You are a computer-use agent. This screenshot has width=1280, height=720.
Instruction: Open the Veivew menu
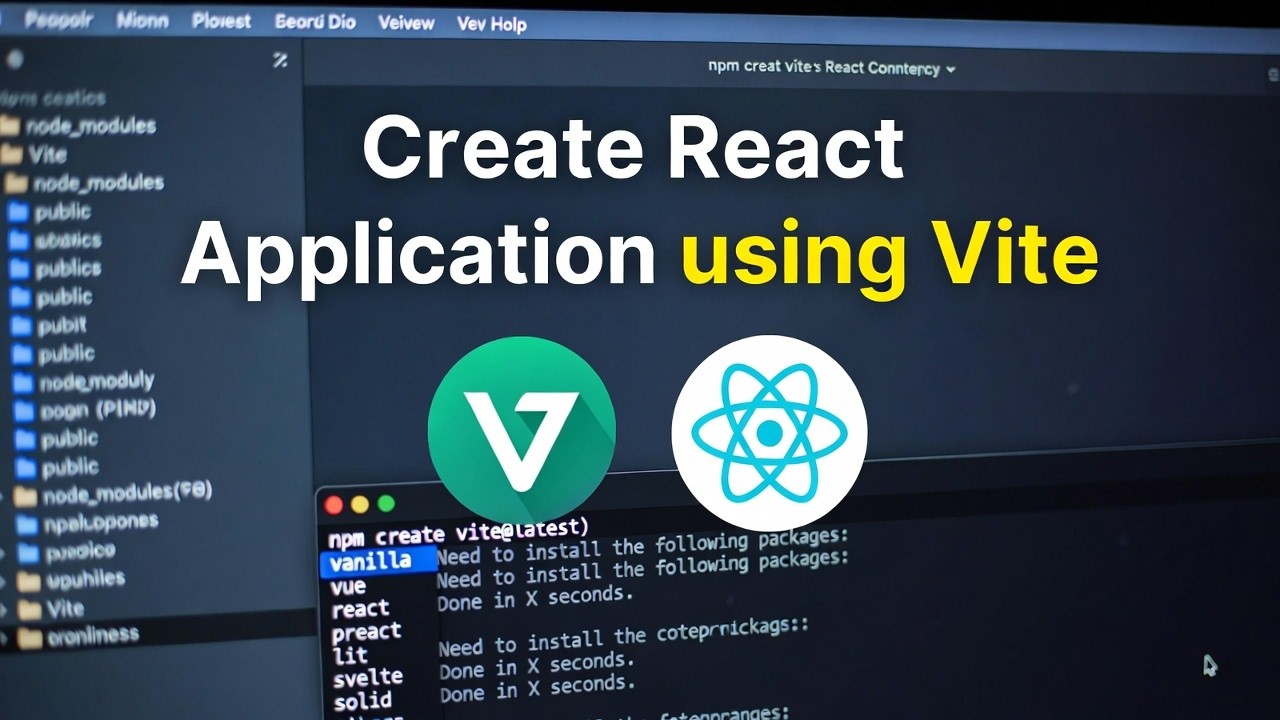406,23
